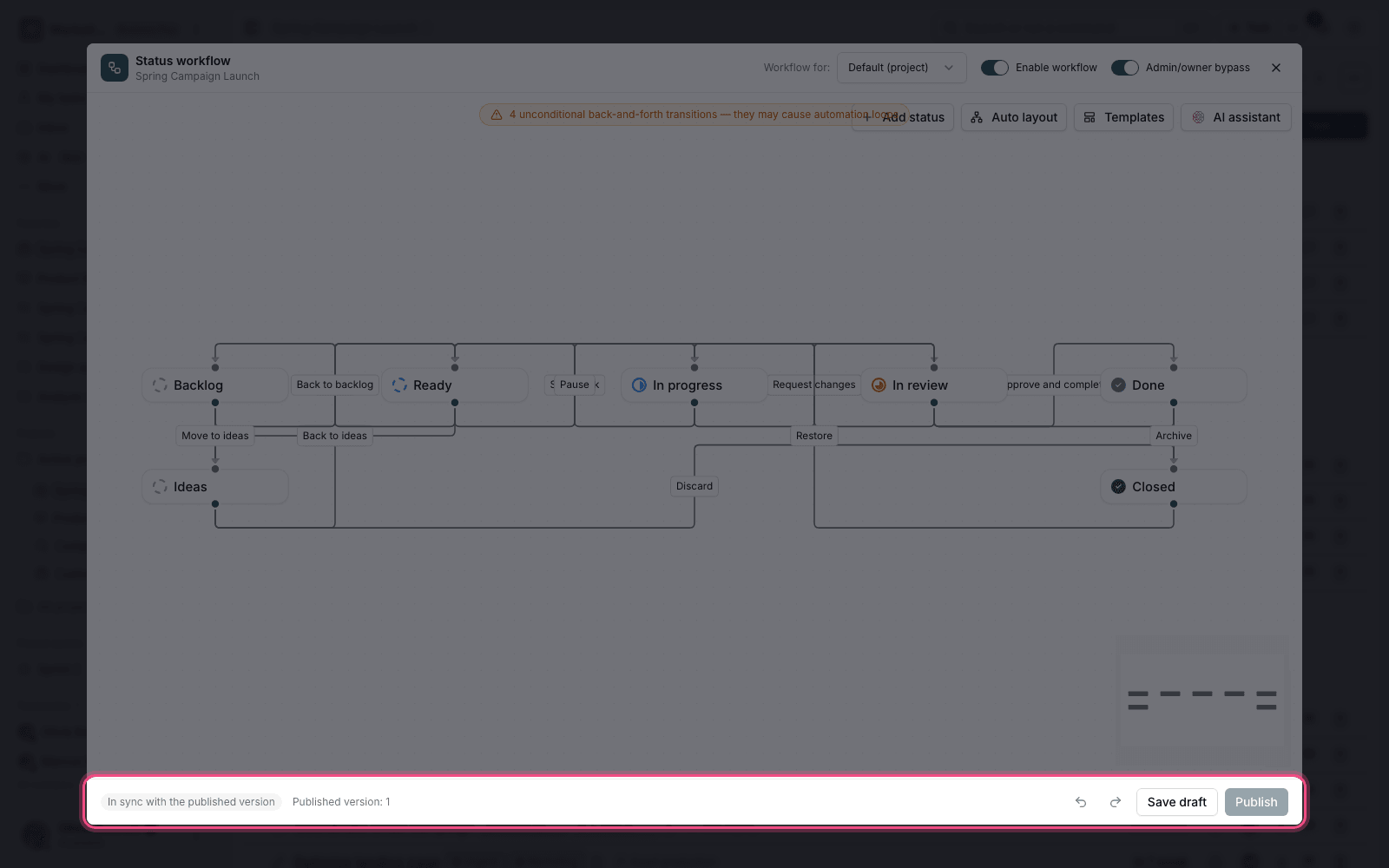
Task: Click the In progress half-filled circle icon
Action: (639, 385)
